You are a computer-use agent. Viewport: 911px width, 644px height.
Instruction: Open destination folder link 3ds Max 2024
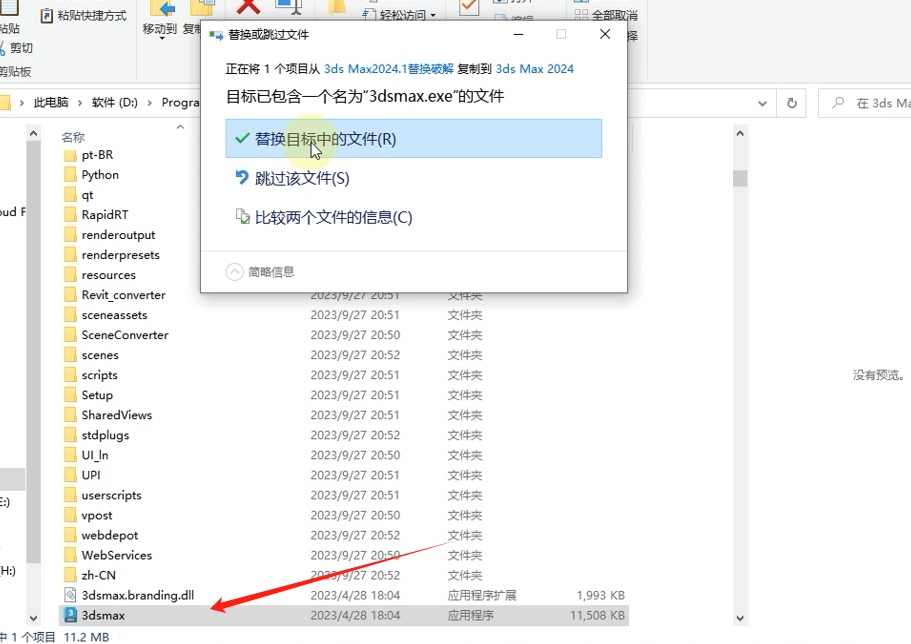tap(535, 69)
